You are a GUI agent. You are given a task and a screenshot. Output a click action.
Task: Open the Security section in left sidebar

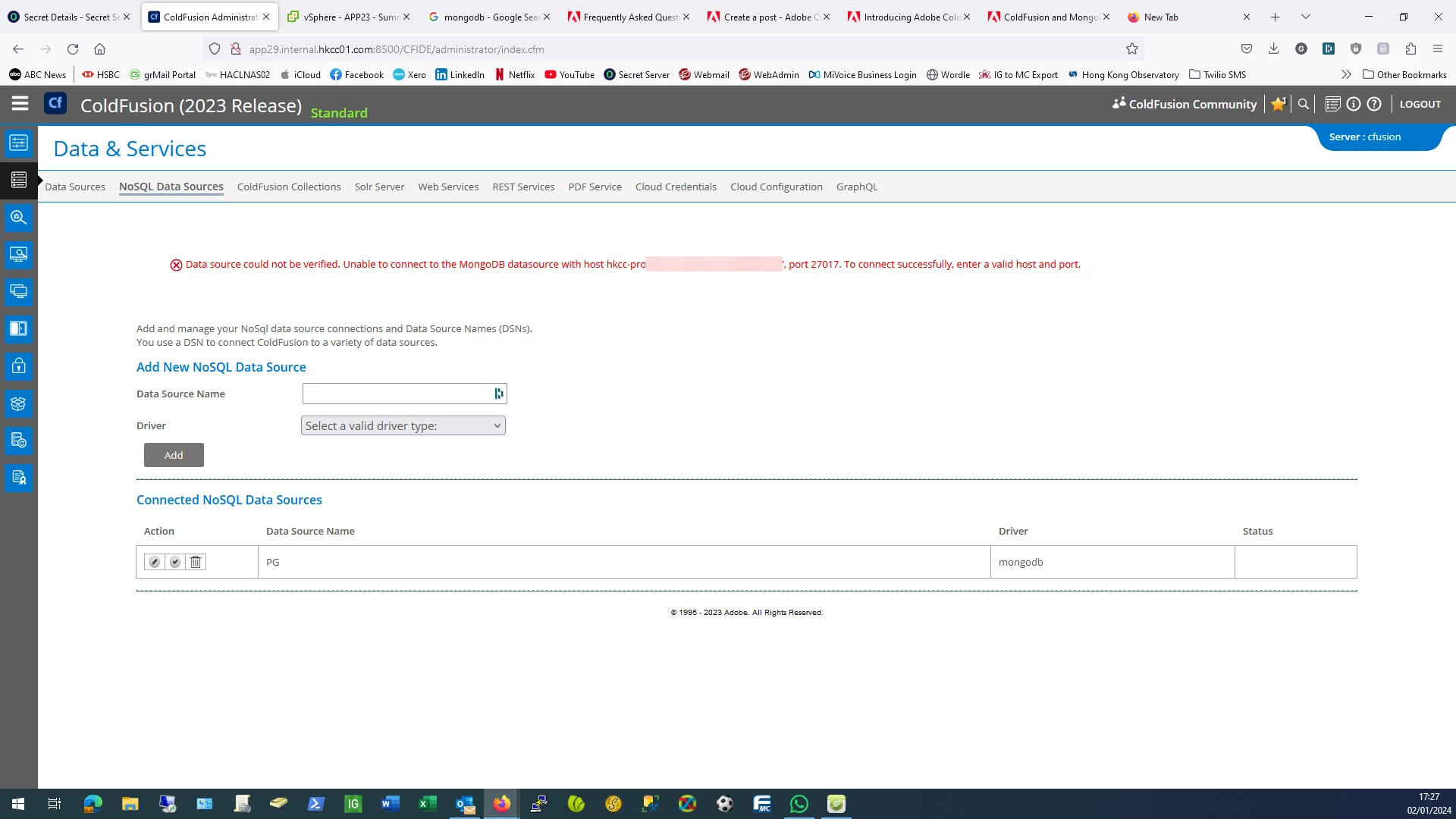18,366
